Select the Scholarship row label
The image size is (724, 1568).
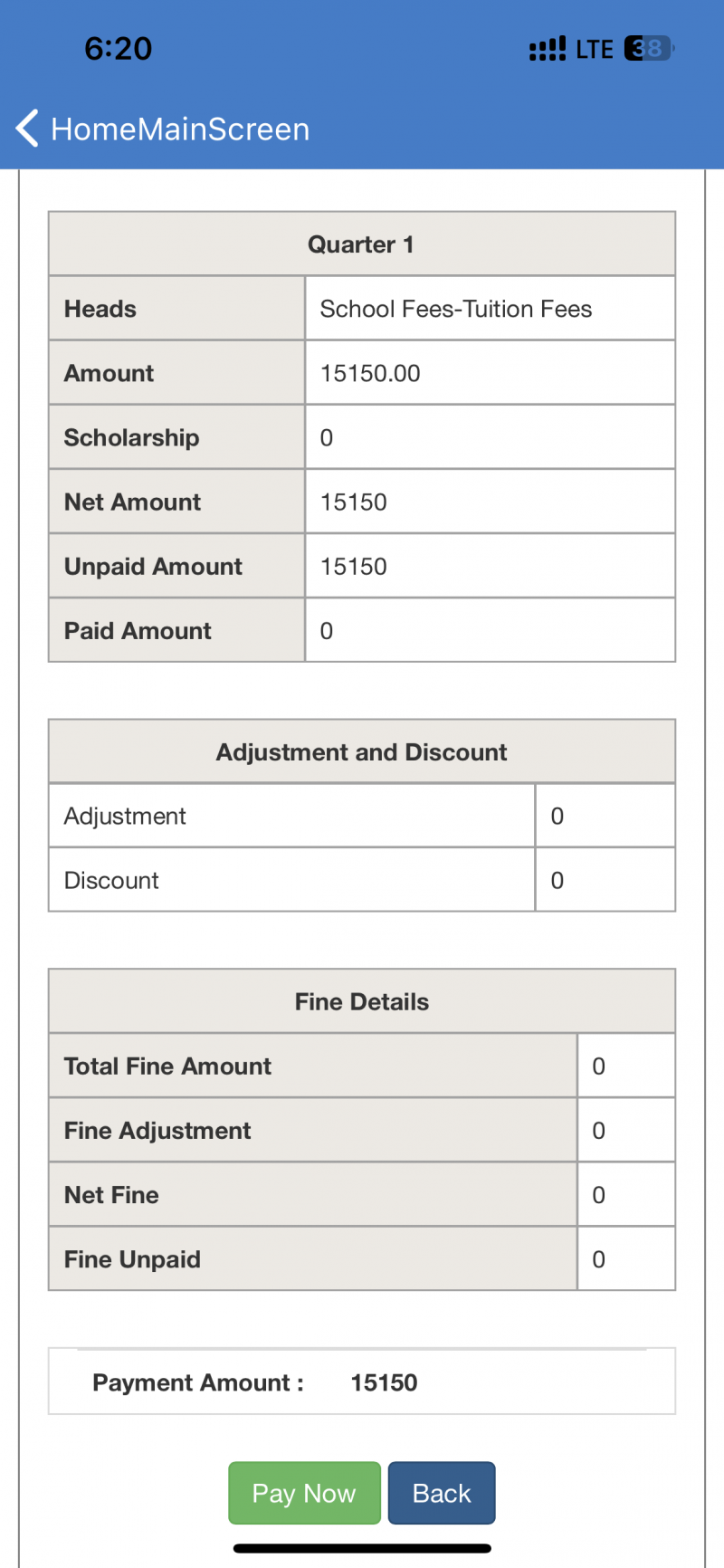point(132,438)
